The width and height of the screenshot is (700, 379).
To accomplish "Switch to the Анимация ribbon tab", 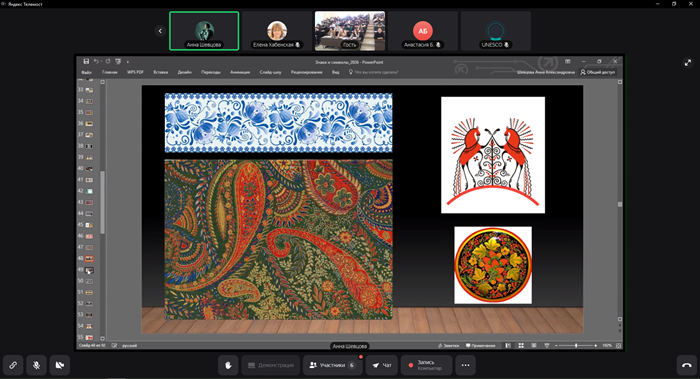I will pos(240,72).
